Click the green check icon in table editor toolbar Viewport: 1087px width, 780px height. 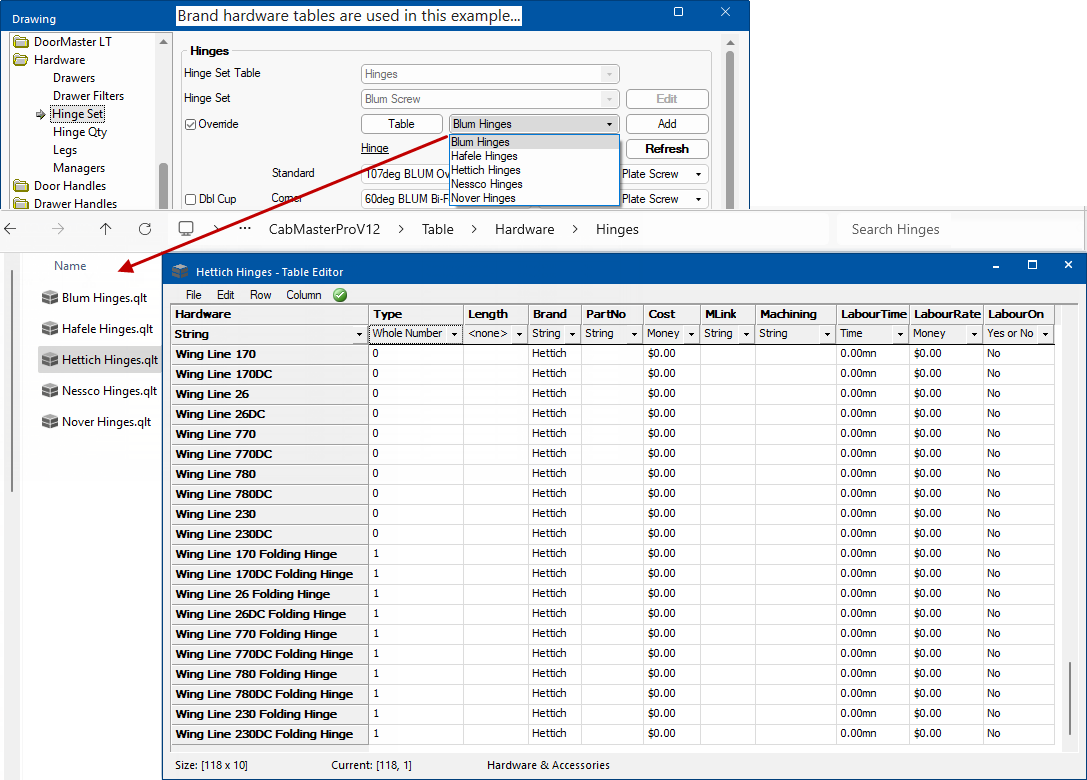[341, 295]
